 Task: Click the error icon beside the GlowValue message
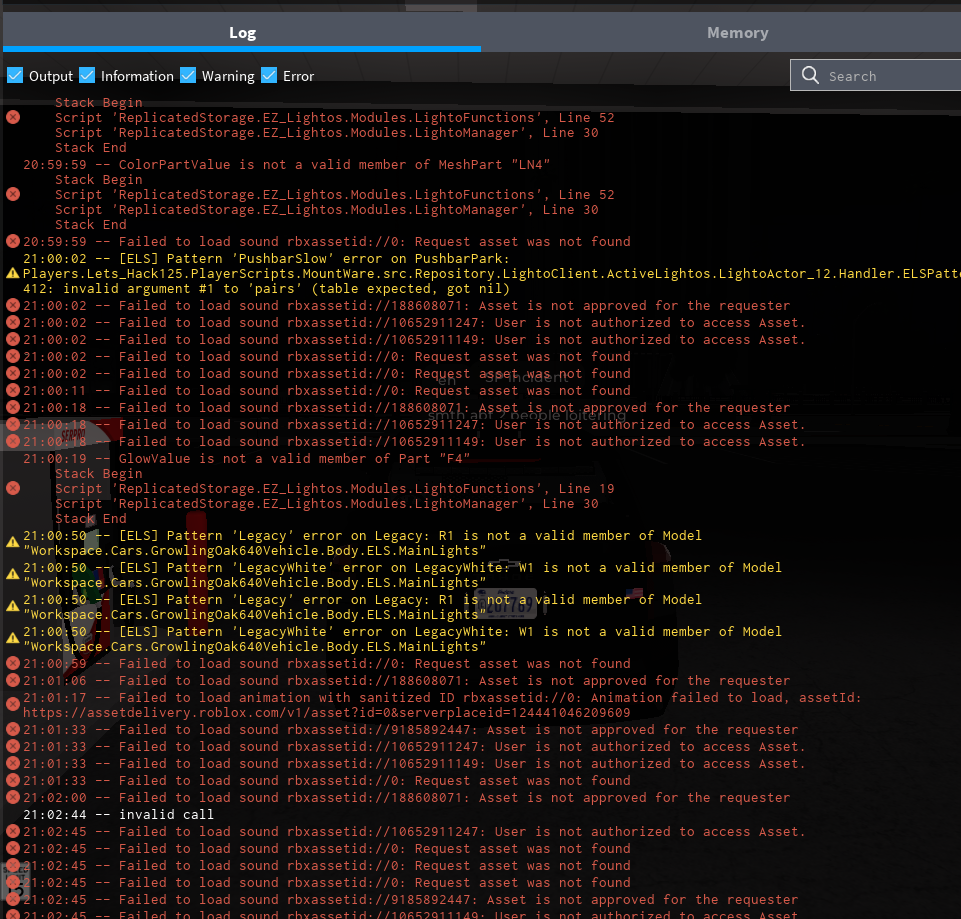[x=13, y=488]
